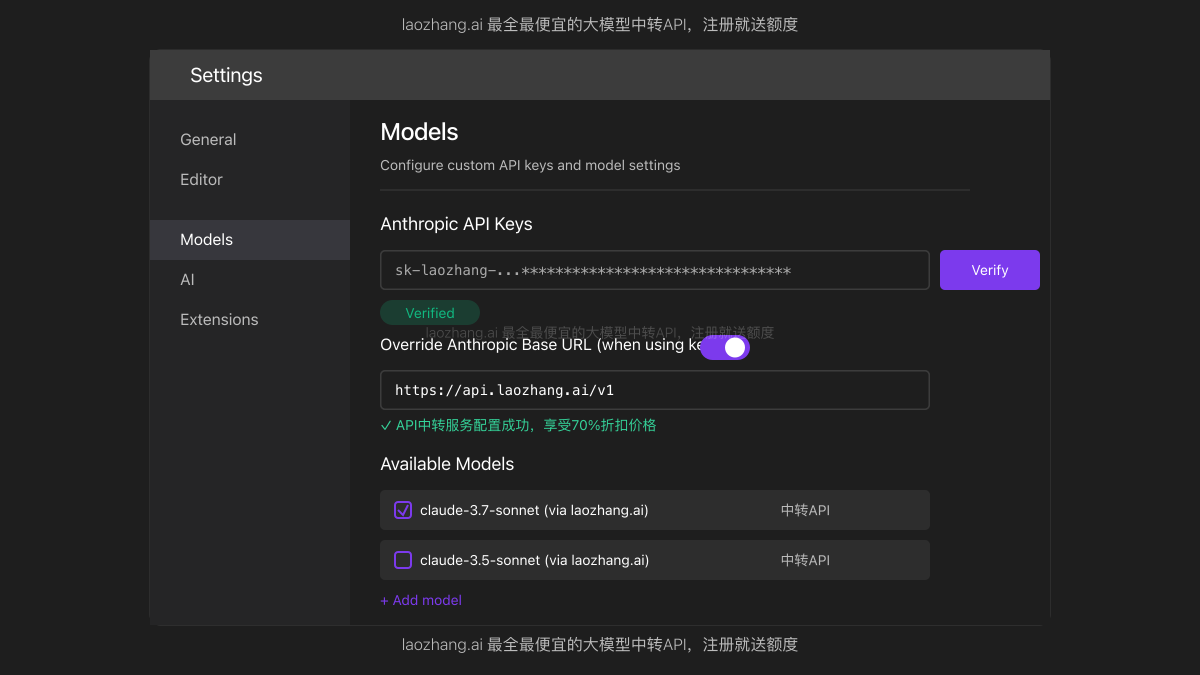
Task: Click the + Add model link
Action: click(x=421, y=600)
